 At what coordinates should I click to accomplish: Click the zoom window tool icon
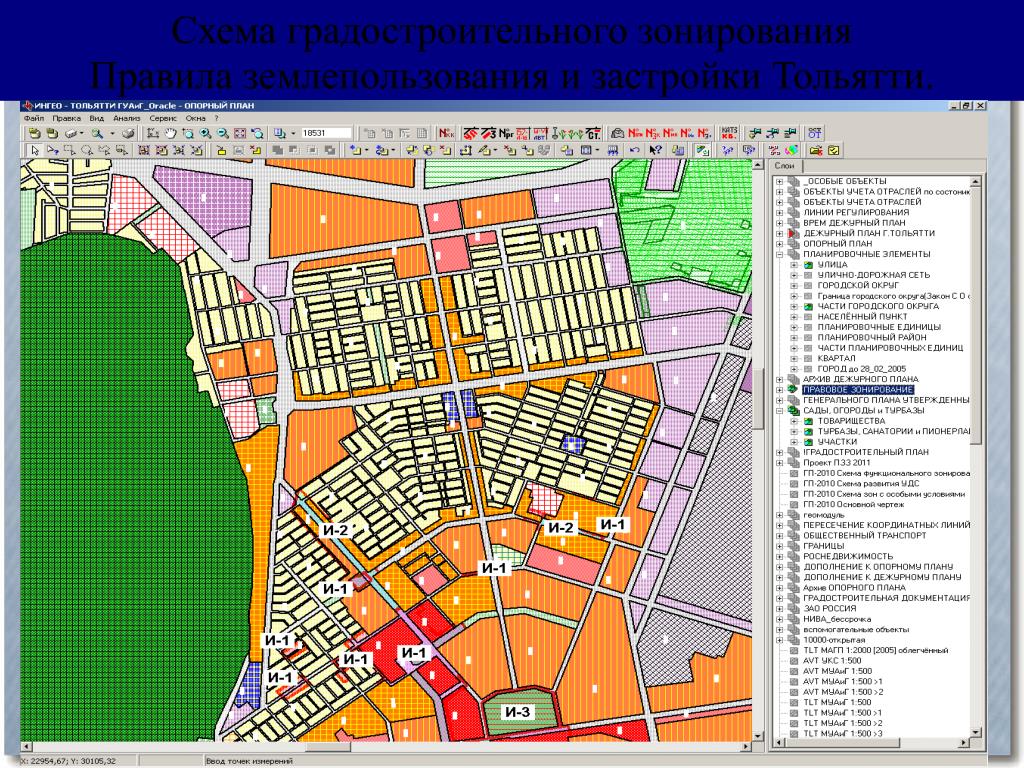click(187, 133)
